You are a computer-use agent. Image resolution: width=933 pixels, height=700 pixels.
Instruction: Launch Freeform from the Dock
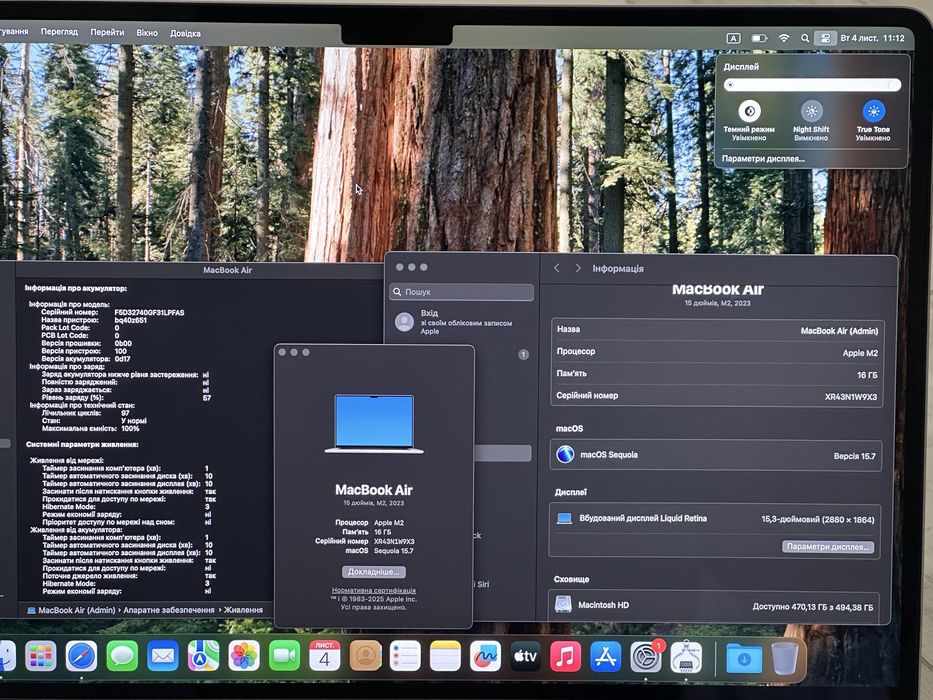[x=486, y=657]
